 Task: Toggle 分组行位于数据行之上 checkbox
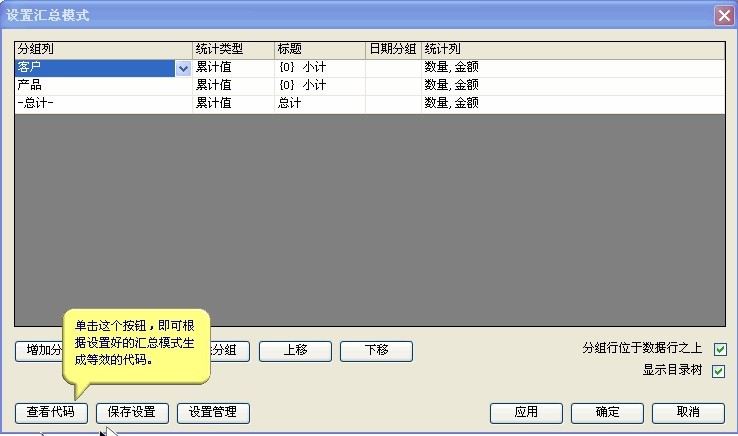[x=719, y=350]
